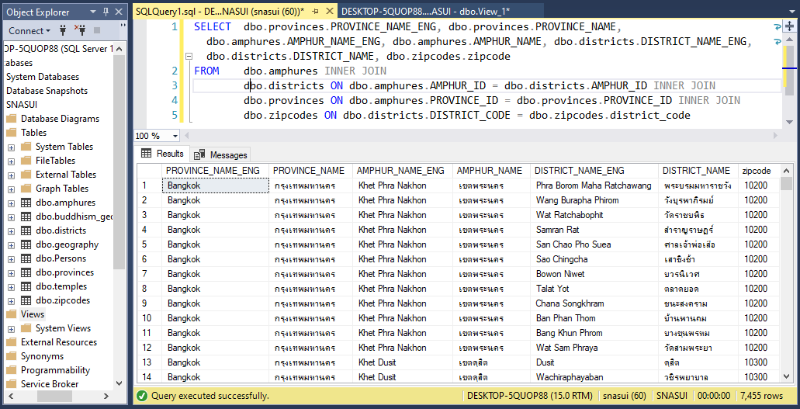Viewport: 800px width, 409px height.
Task: Pin the Object Explorer panel
Action: point(105,11)
